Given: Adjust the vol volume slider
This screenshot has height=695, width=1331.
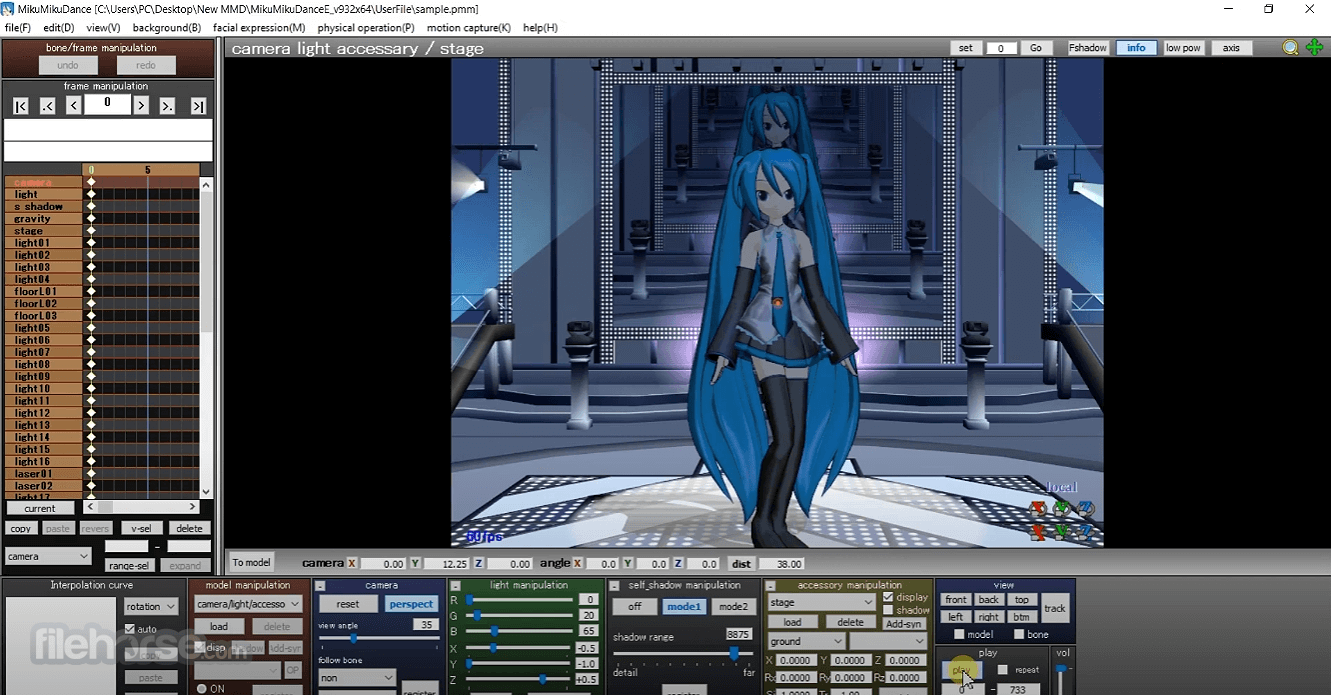Looking at the screenshot, I should coord(1062,680).
